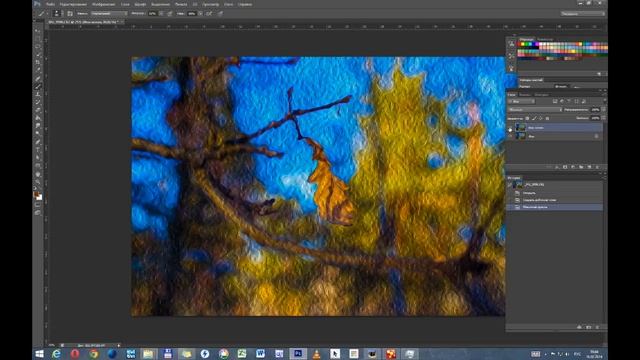Create new snapshot in History panel

click(x=588, y=327)
